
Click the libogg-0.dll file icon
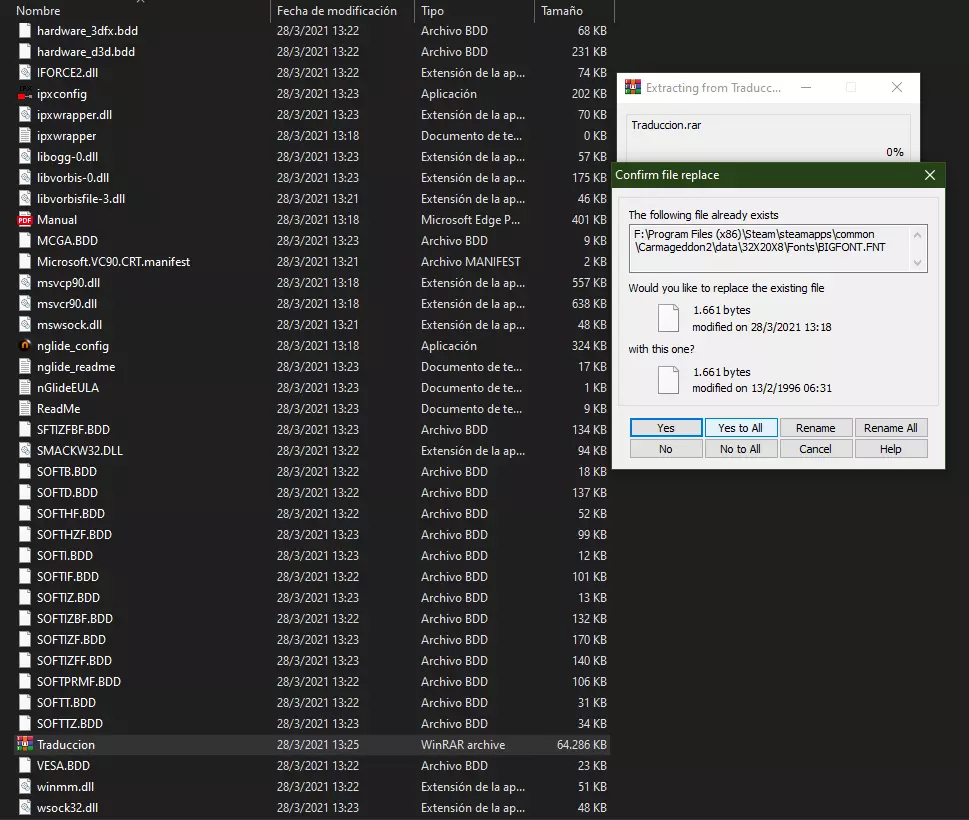(x=25, y=157)
